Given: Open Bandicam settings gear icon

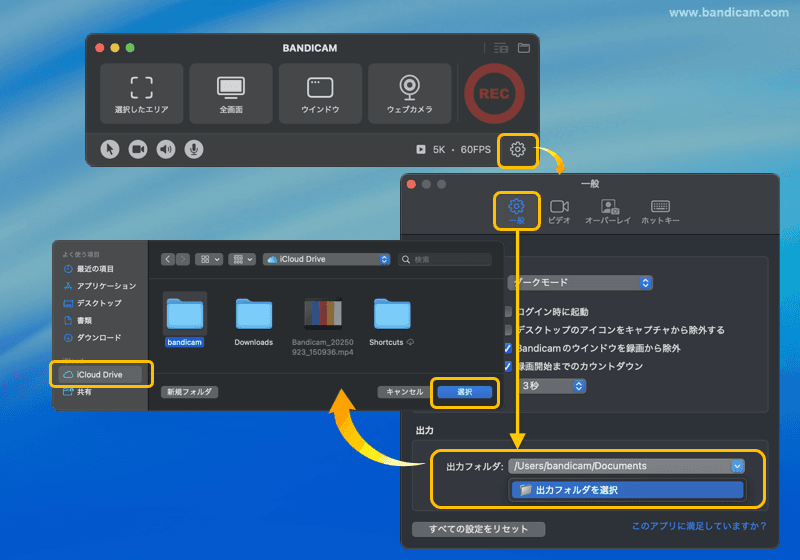Looking at the screenshot, I should 517,149.
